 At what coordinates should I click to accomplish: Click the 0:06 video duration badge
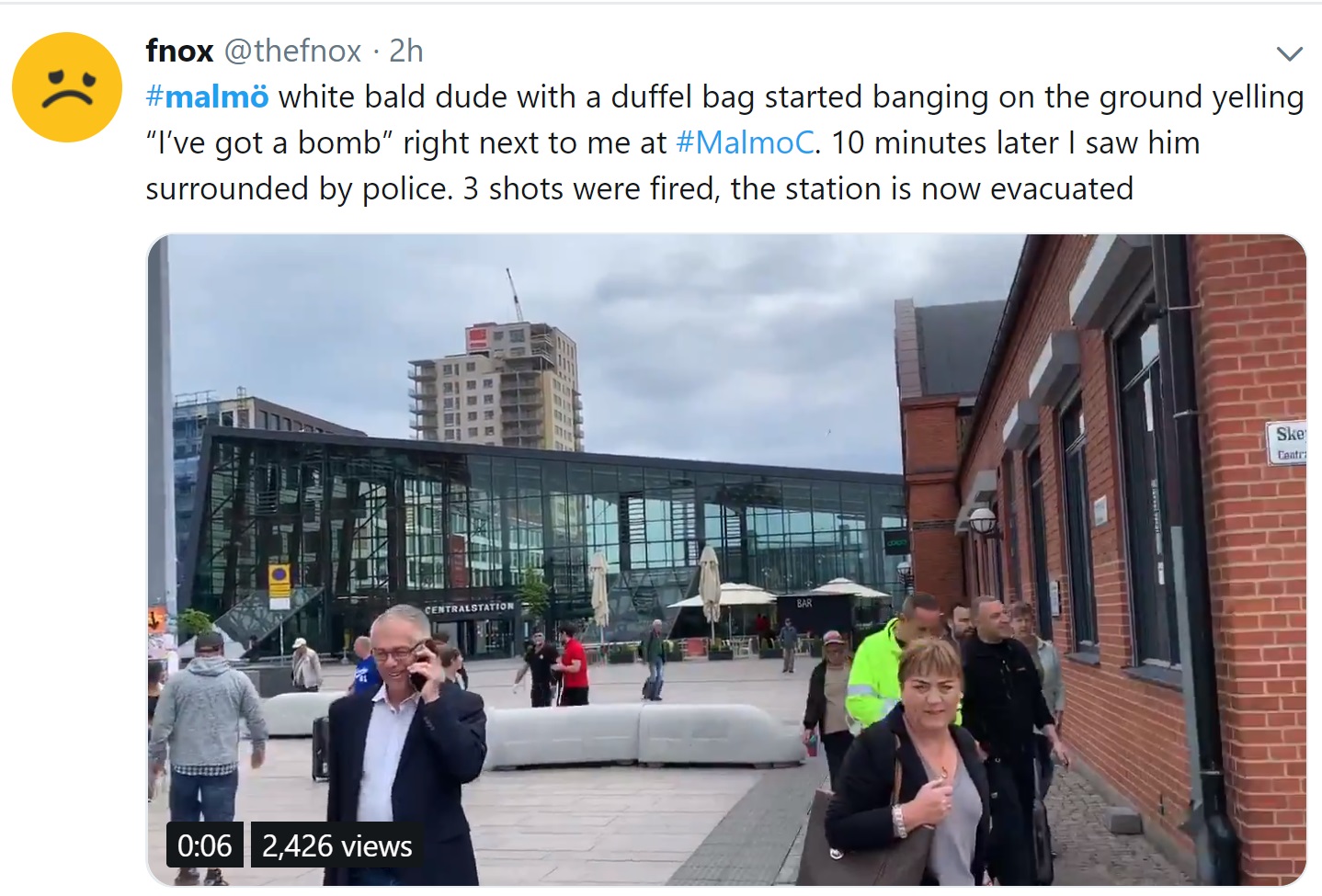pos(204,845)
